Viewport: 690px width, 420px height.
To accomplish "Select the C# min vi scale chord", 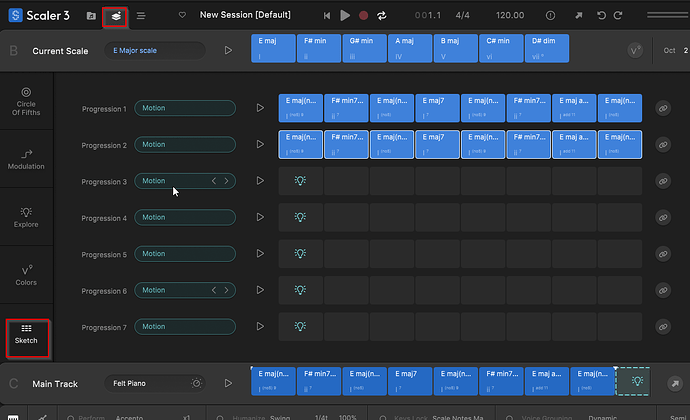I will 501,48.
